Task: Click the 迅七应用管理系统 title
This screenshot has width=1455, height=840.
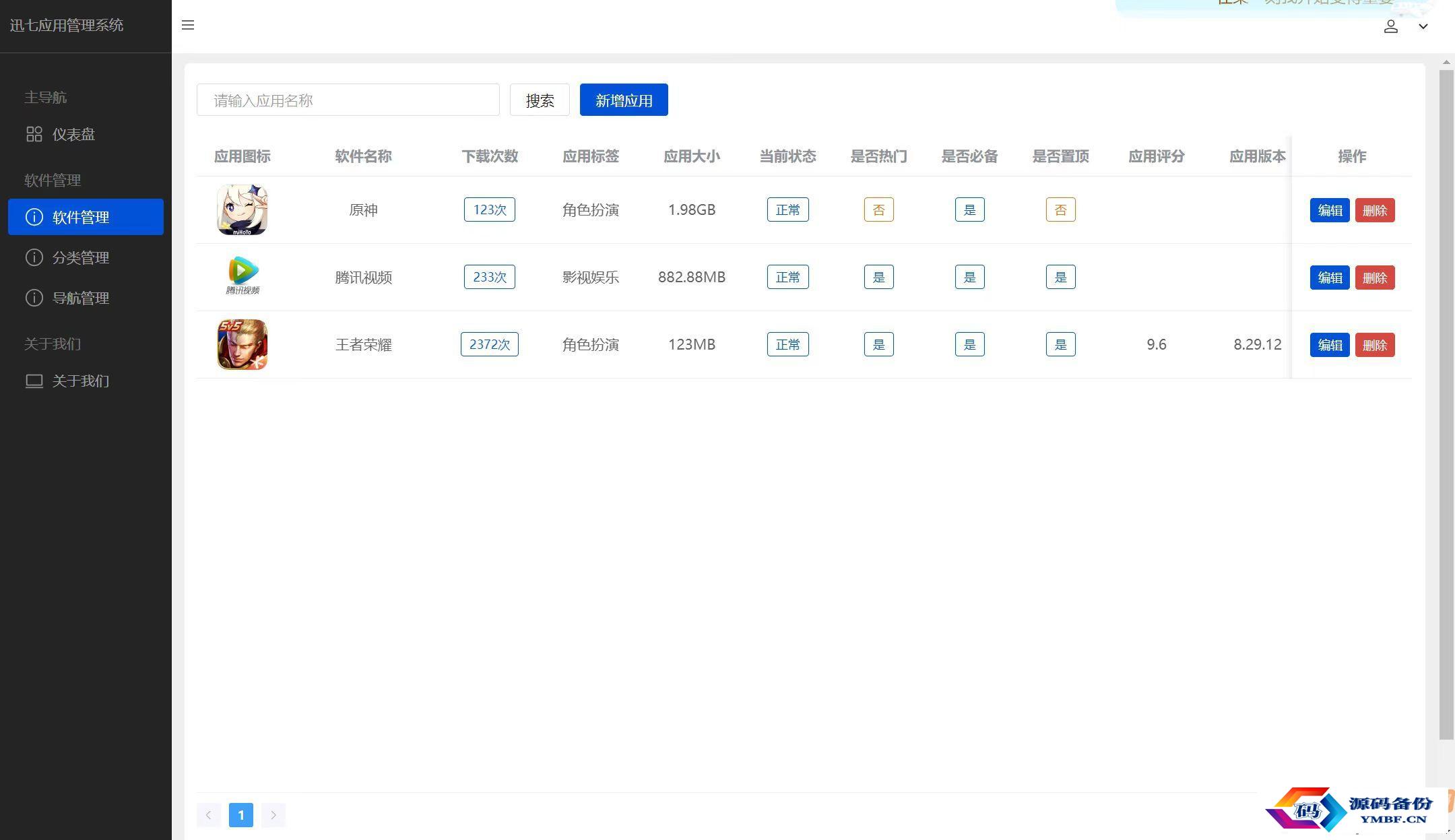Action: 67,26
